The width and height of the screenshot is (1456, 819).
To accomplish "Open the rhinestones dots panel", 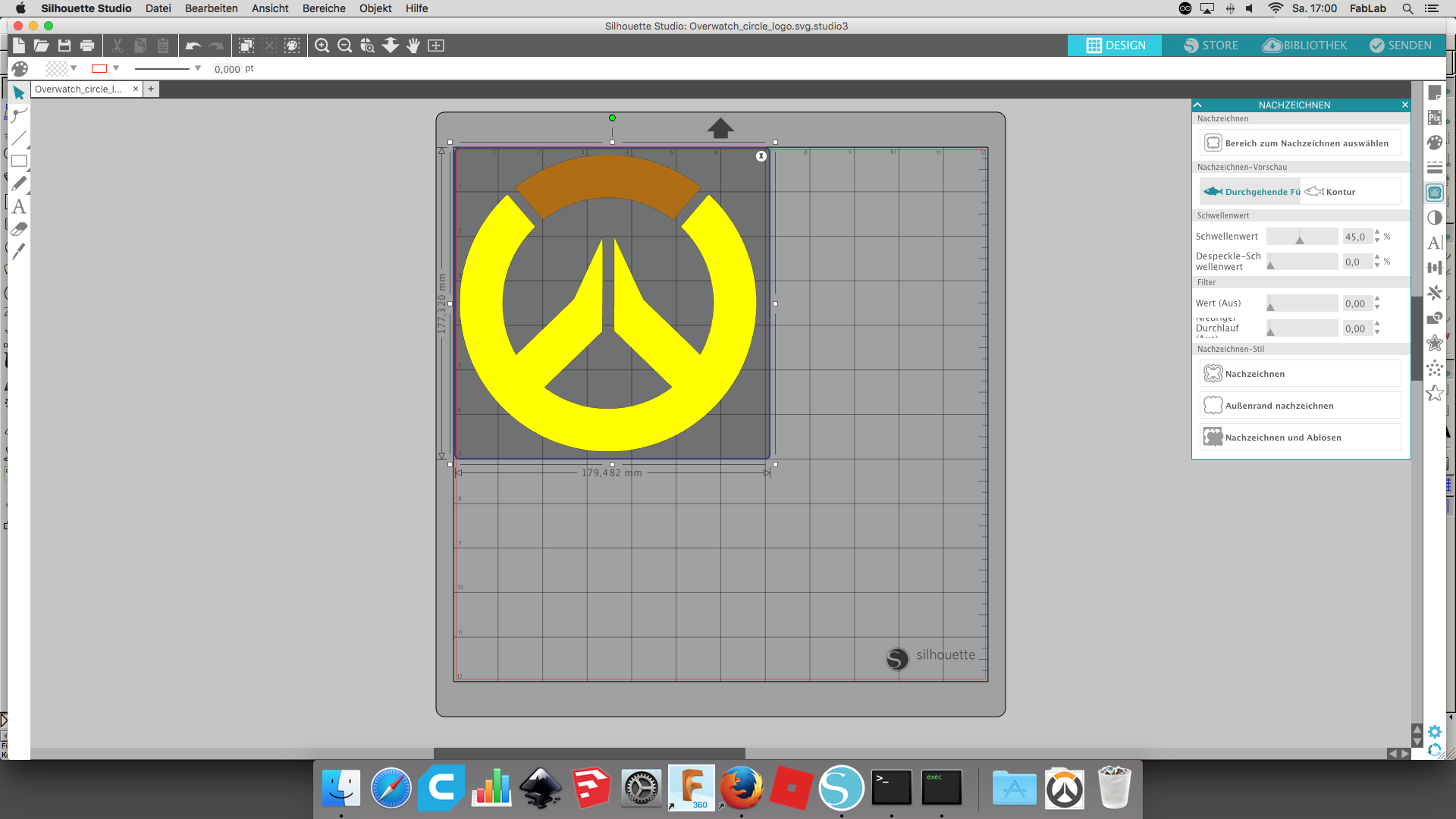I will (1434, 368).
